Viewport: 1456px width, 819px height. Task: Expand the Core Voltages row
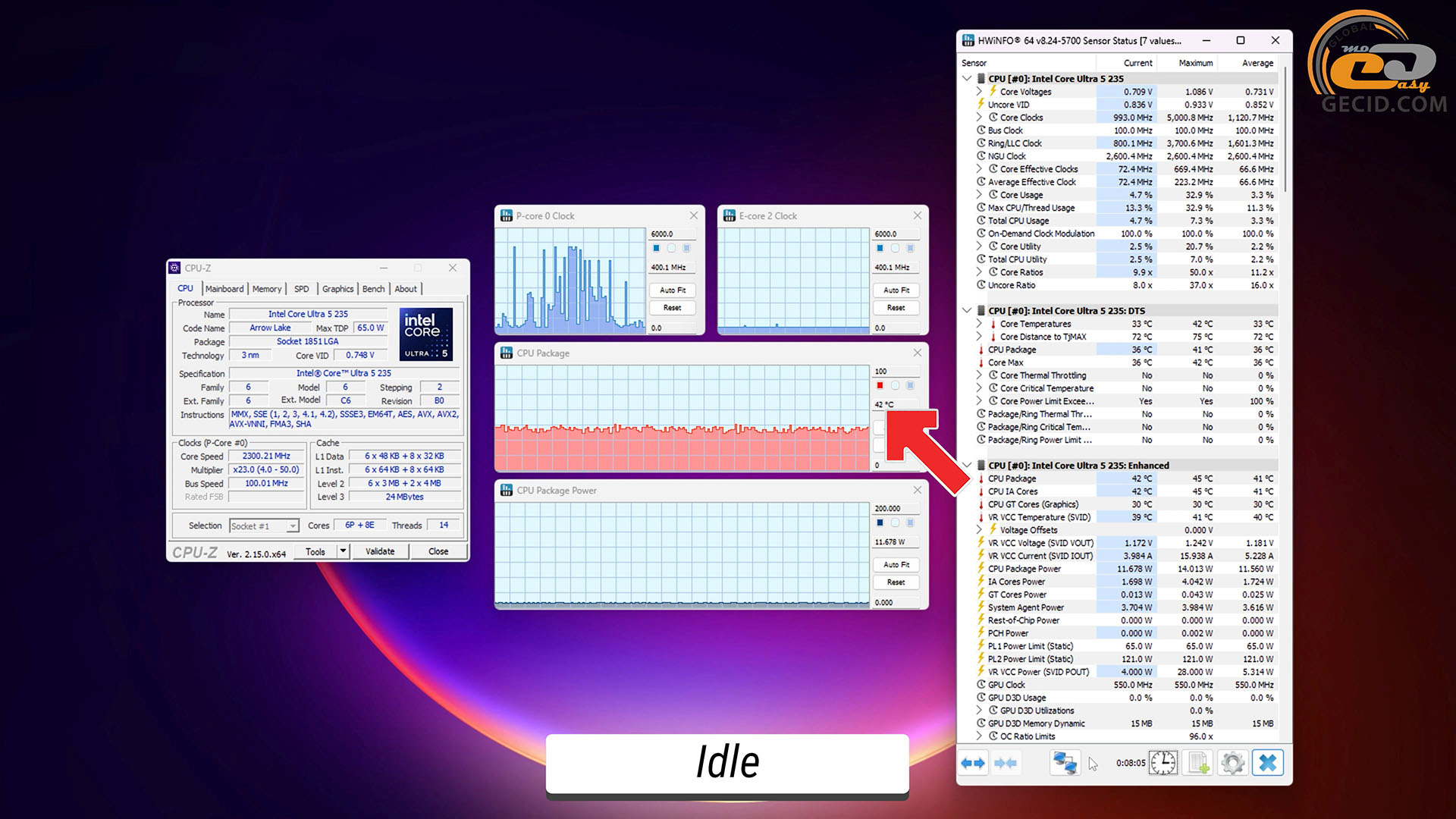coord(979,92)
